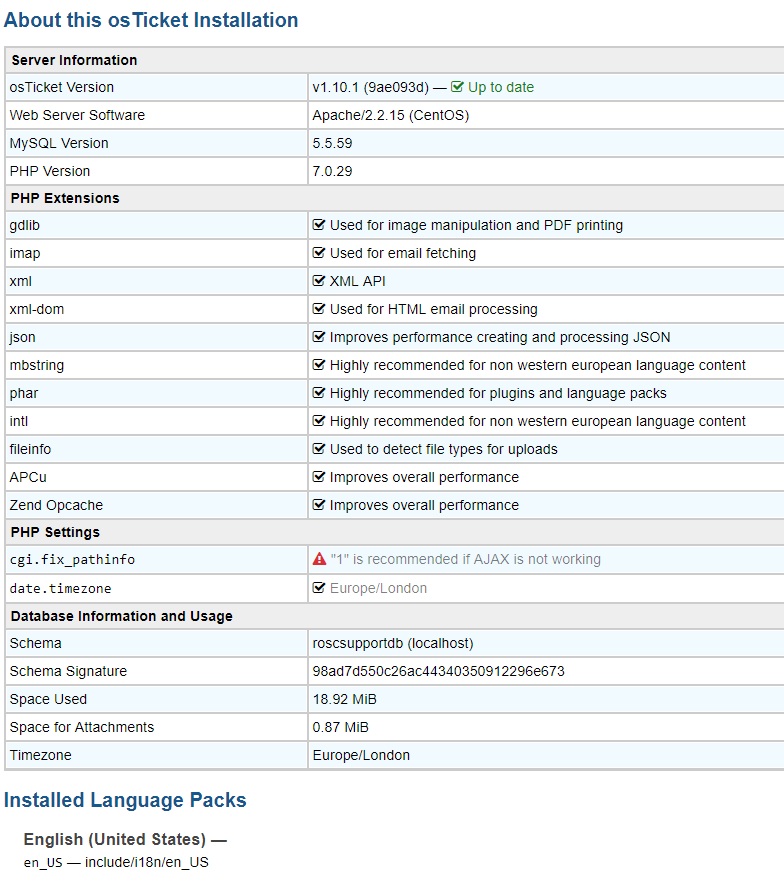The image size is (784, 877).
Task: Click the json extension name
Action: pyautogui.click(x=22, y=337)
